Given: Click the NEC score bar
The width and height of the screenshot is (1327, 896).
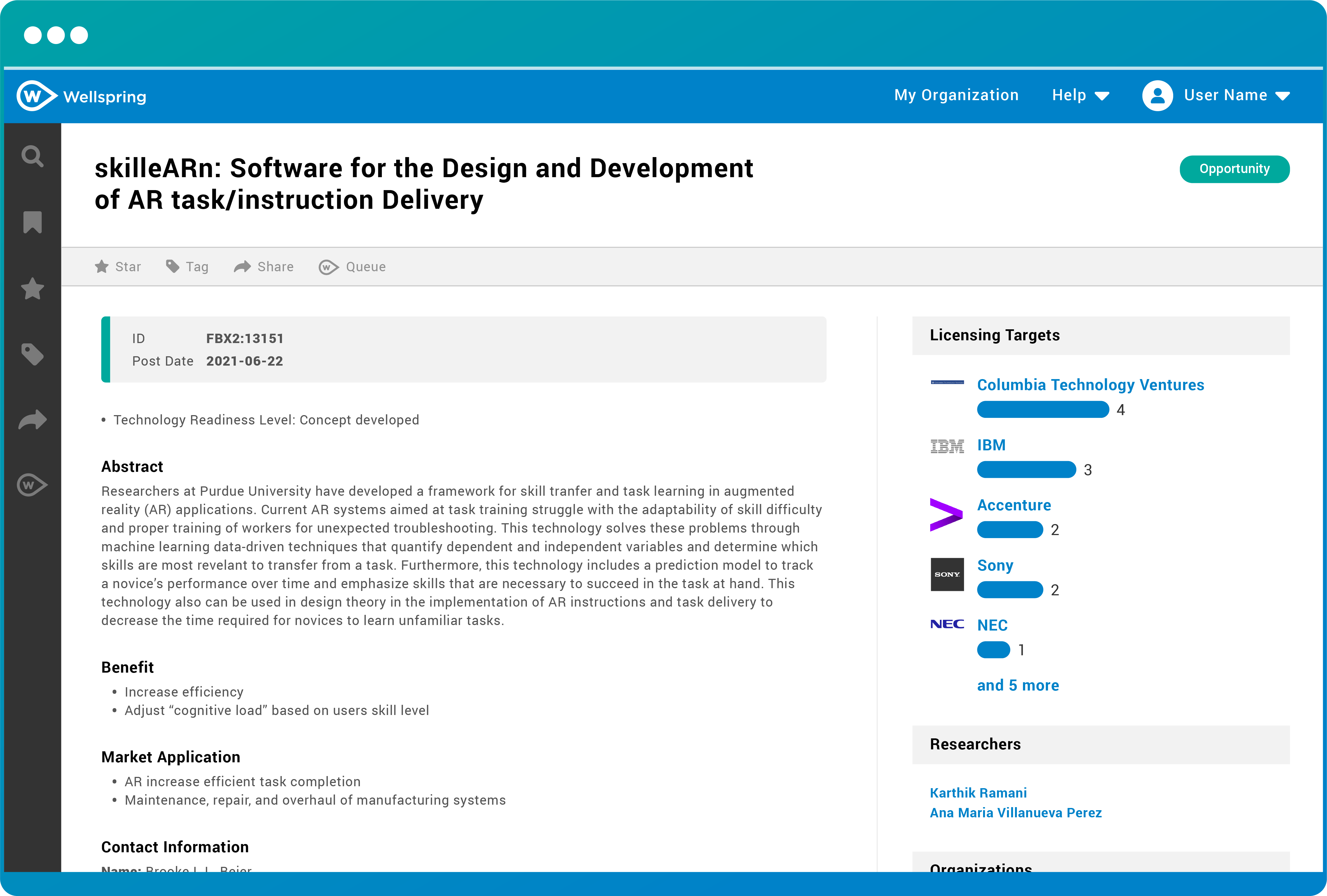Looking at the screenshot, I should (x=994, y=649).
